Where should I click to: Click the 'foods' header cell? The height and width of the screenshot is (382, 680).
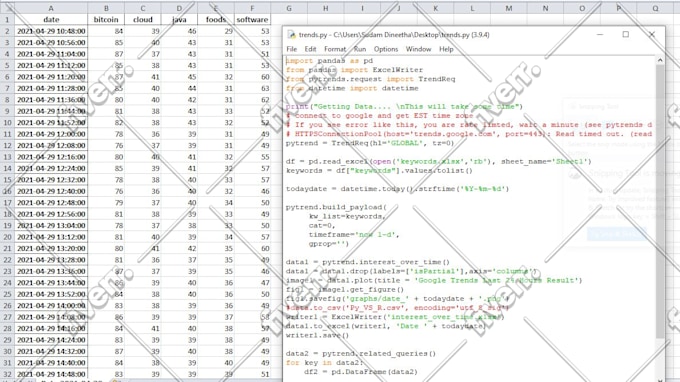pos(216,20)
